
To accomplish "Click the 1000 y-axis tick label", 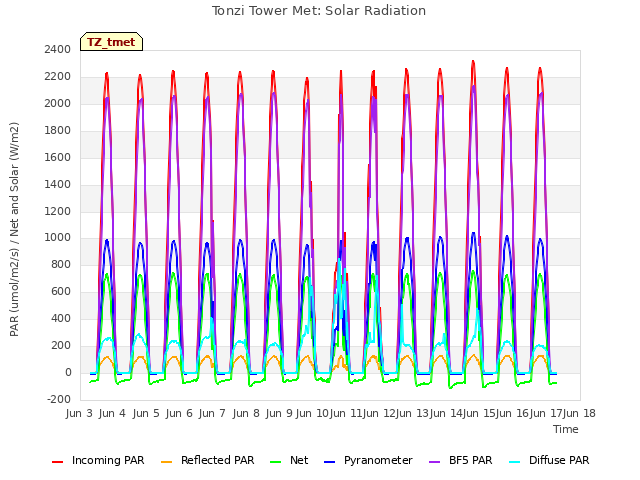I will [58, 238].
